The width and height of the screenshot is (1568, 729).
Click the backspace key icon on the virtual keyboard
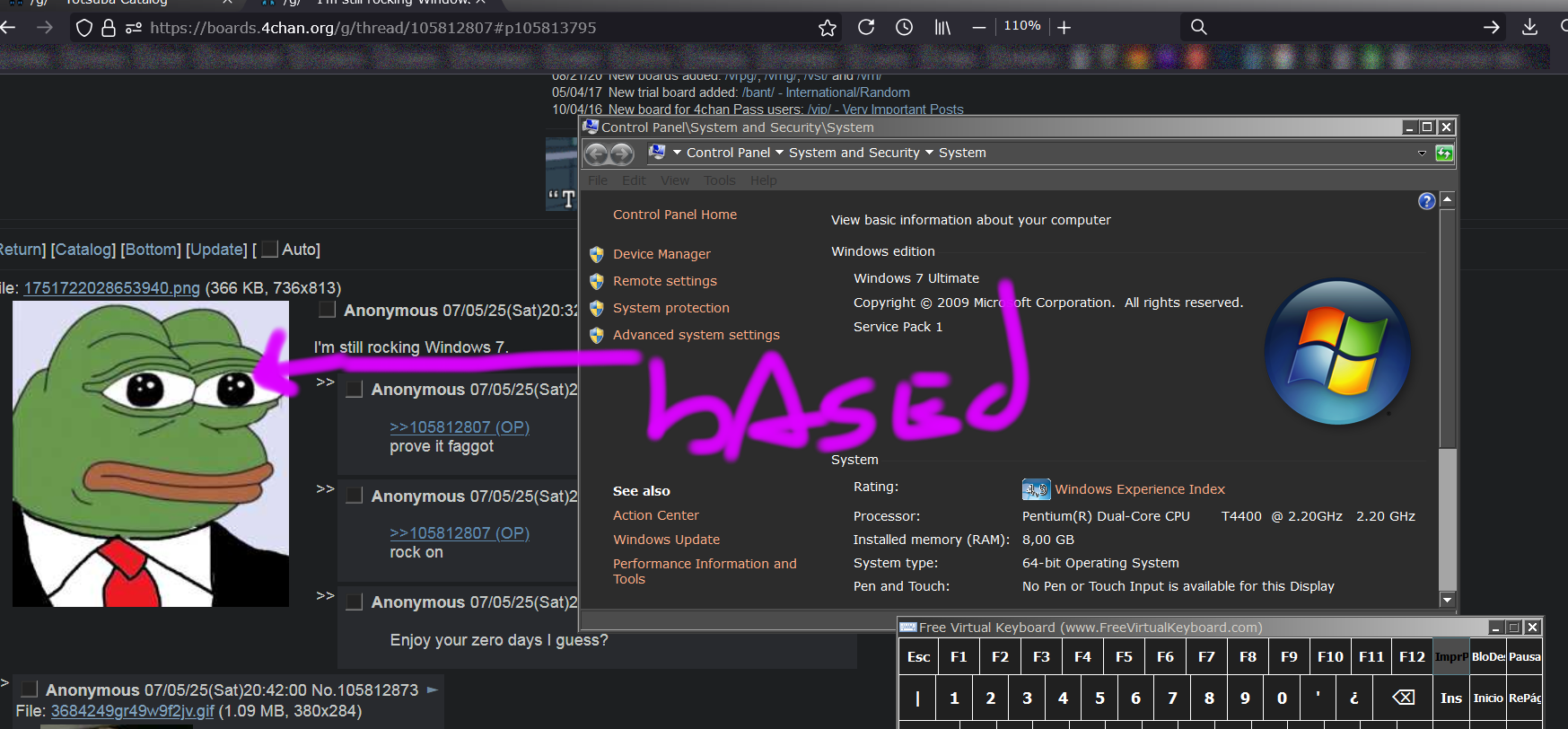coord(1403,698)
